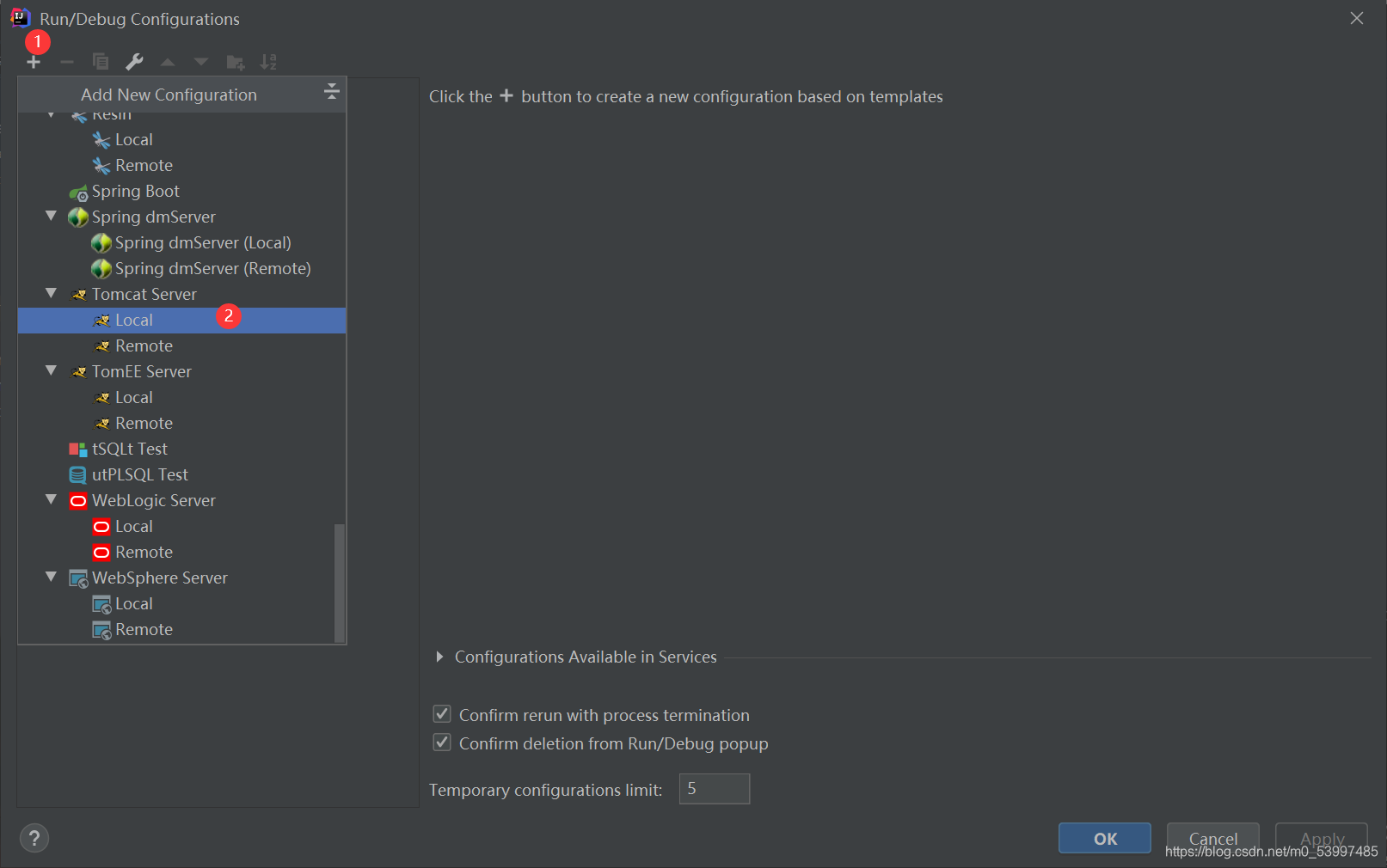Collapse the WebLogic Server tree node
Image resolution: width=1387 pixels, height=868 pixels.
52,499
